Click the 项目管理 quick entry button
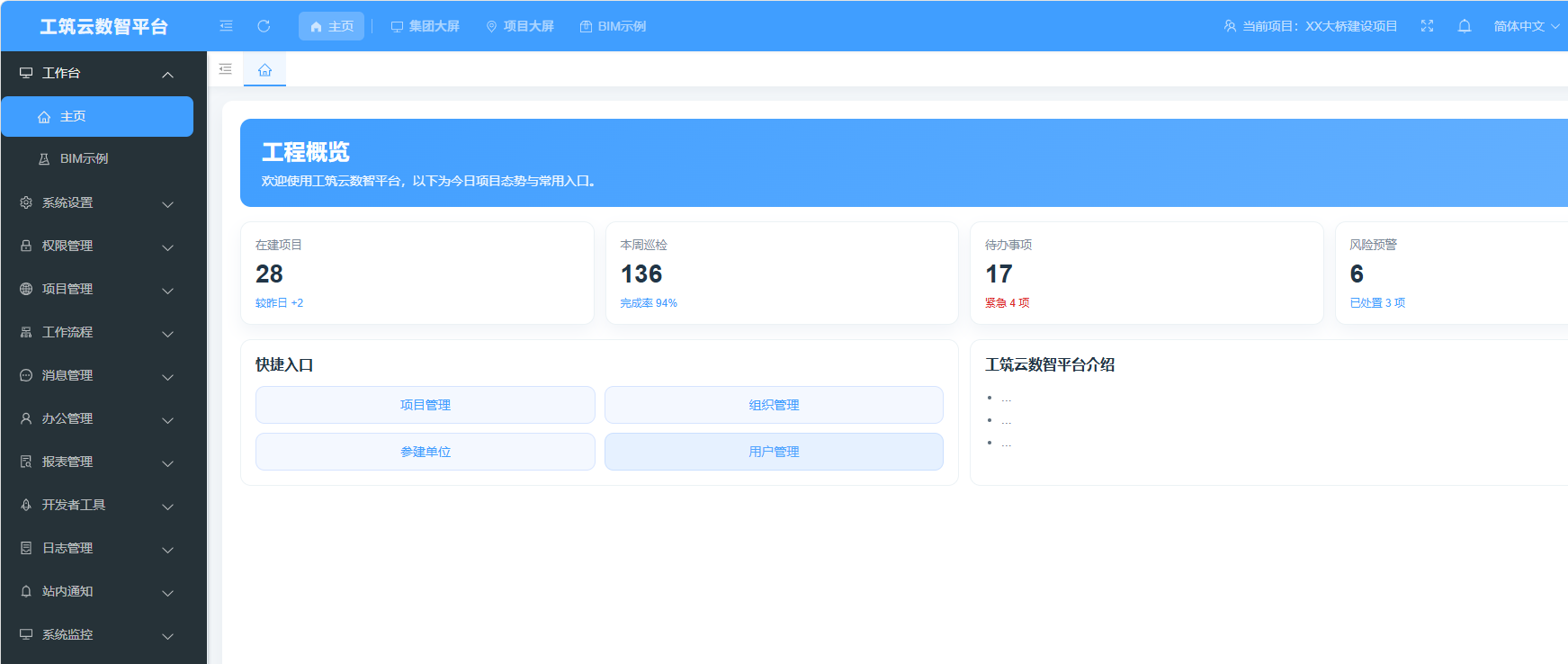This screenshot has height=664, width=1568. [x=426, y=405]
